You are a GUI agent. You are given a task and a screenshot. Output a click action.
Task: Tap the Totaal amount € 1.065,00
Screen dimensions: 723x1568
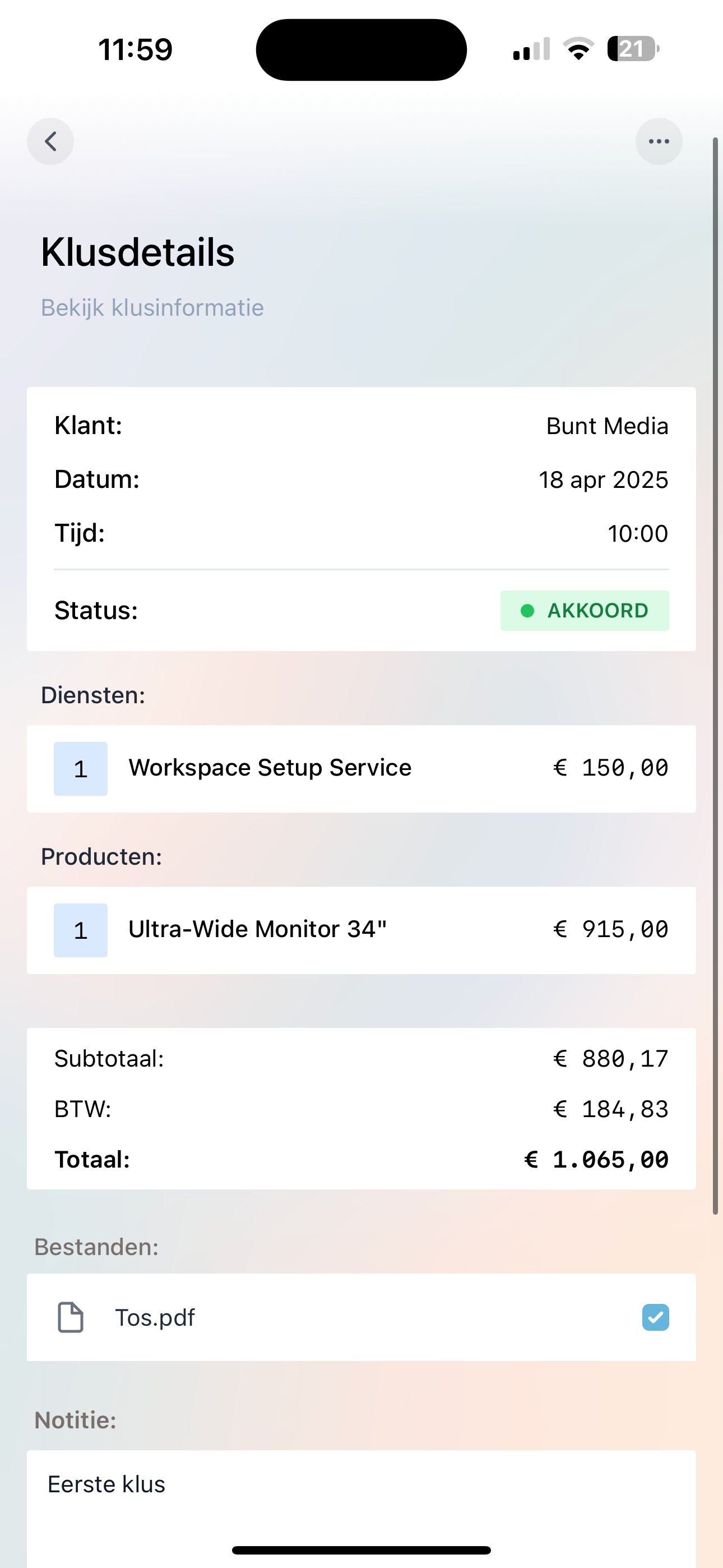click(x=596, y=1160)
